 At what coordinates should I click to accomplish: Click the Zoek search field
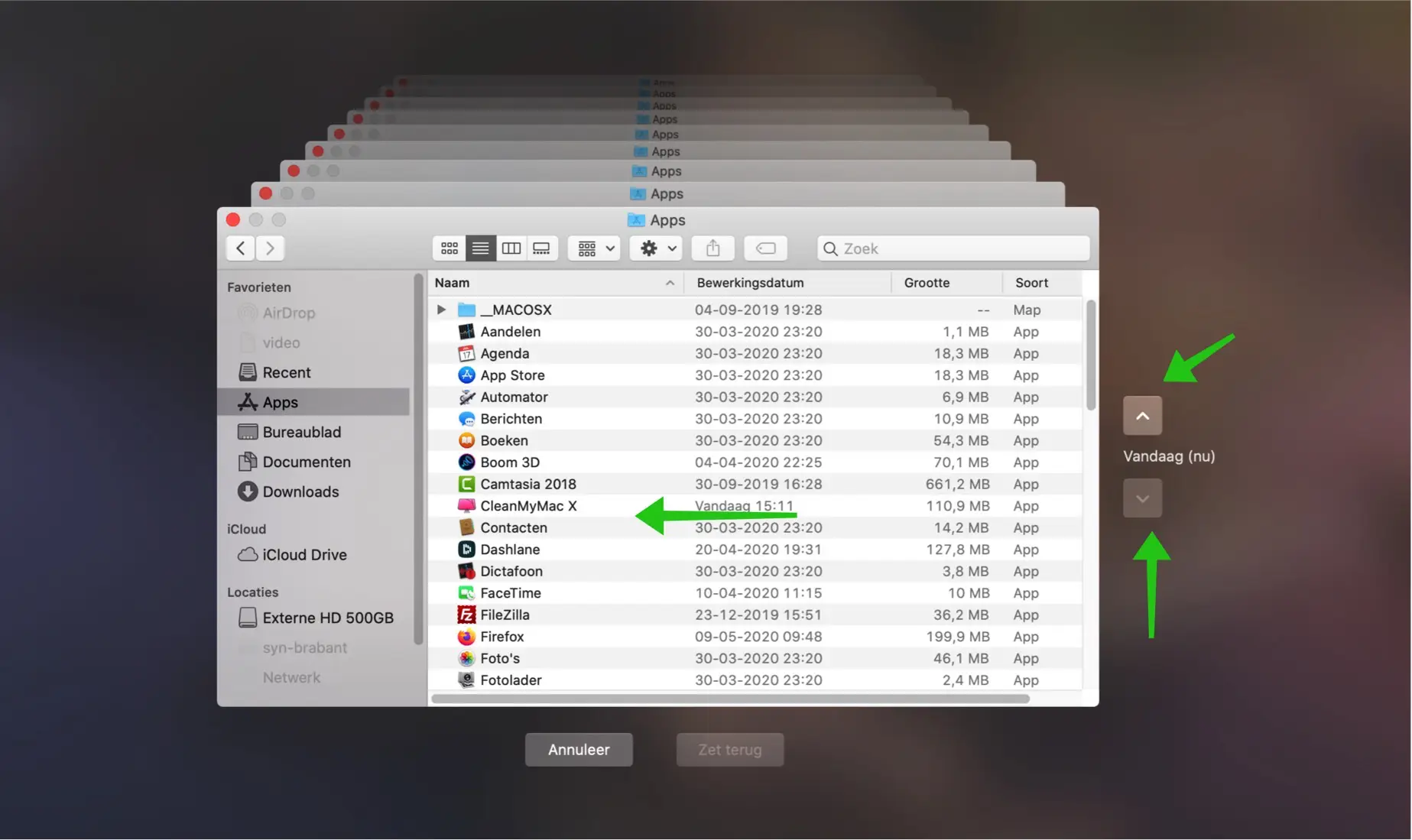[953, 248]
